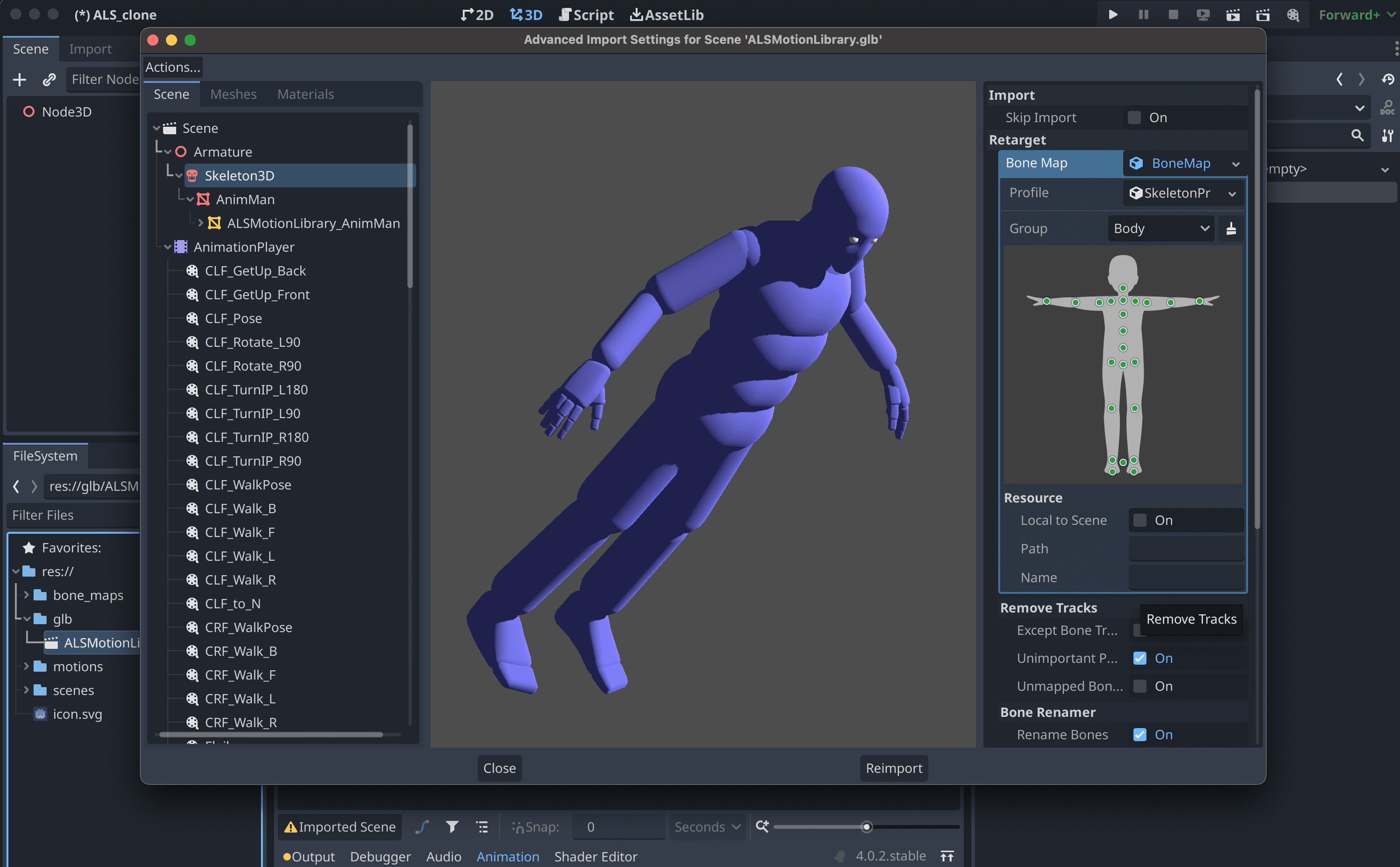Click the instantiate scene link icon

click(49, 79)
